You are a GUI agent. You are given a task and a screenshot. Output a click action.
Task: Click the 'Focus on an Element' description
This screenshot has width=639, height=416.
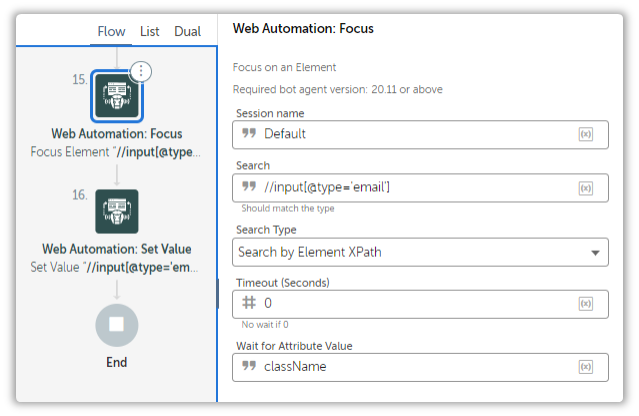284,67
